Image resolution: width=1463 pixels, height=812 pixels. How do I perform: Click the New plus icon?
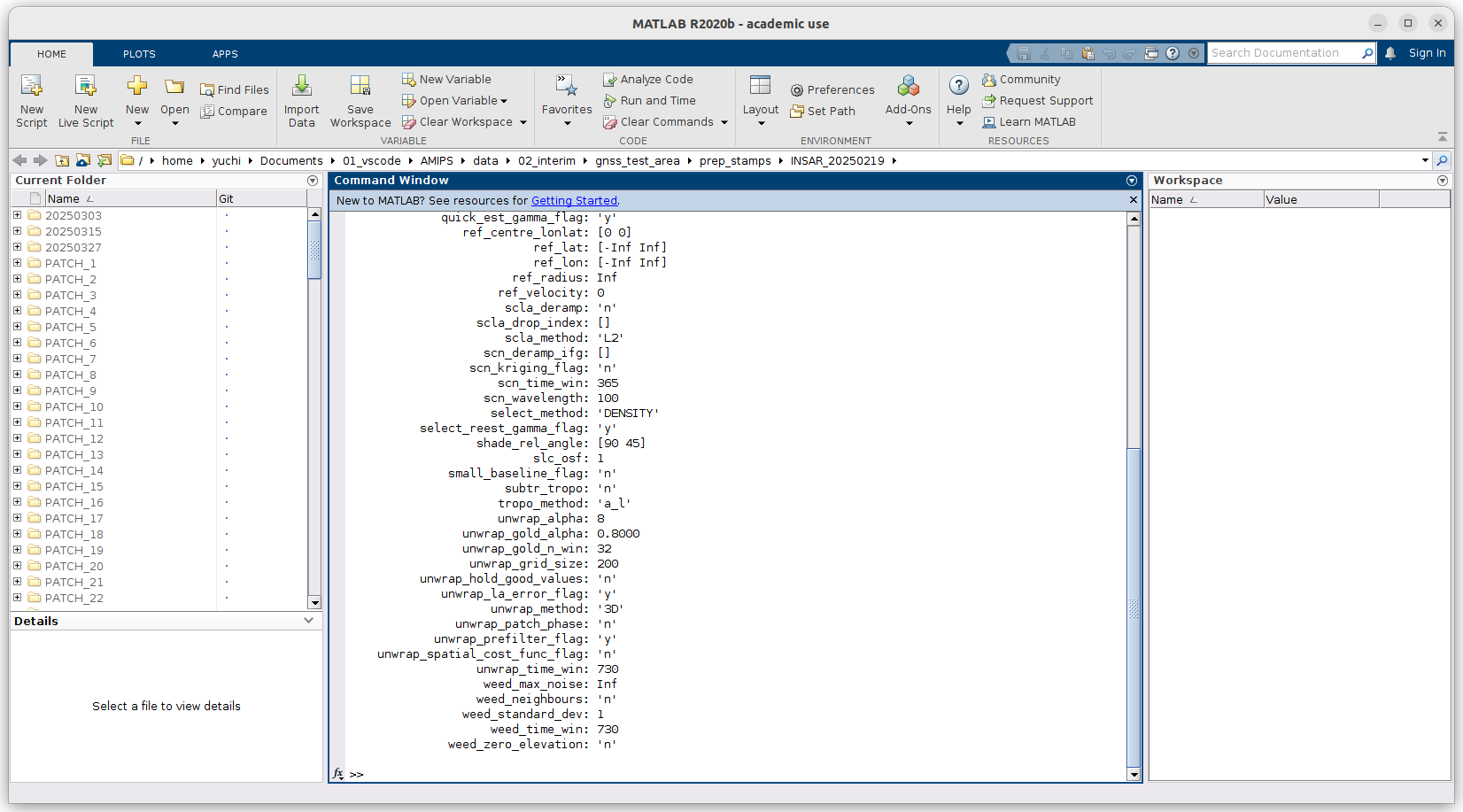(137, 86)
